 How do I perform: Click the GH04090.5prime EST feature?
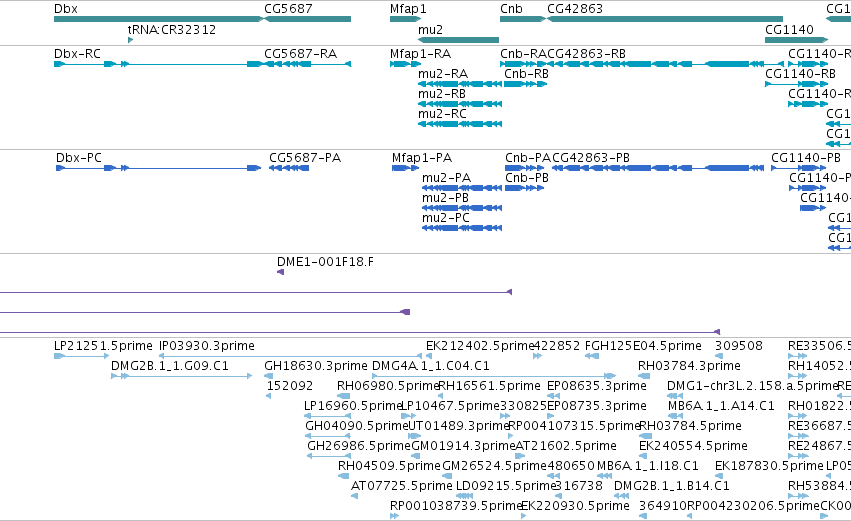pos(328,436)
